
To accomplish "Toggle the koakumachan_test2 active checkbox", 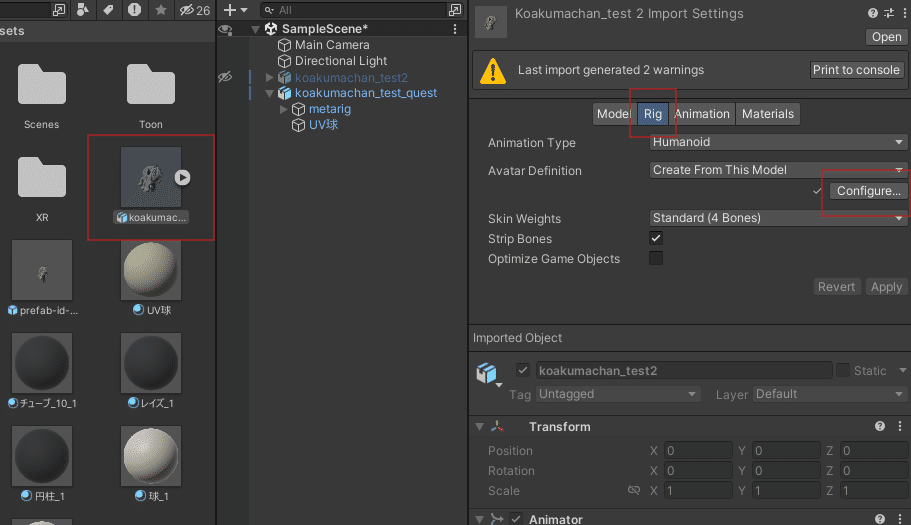I will pyautogui.click(x=523, y=370).
